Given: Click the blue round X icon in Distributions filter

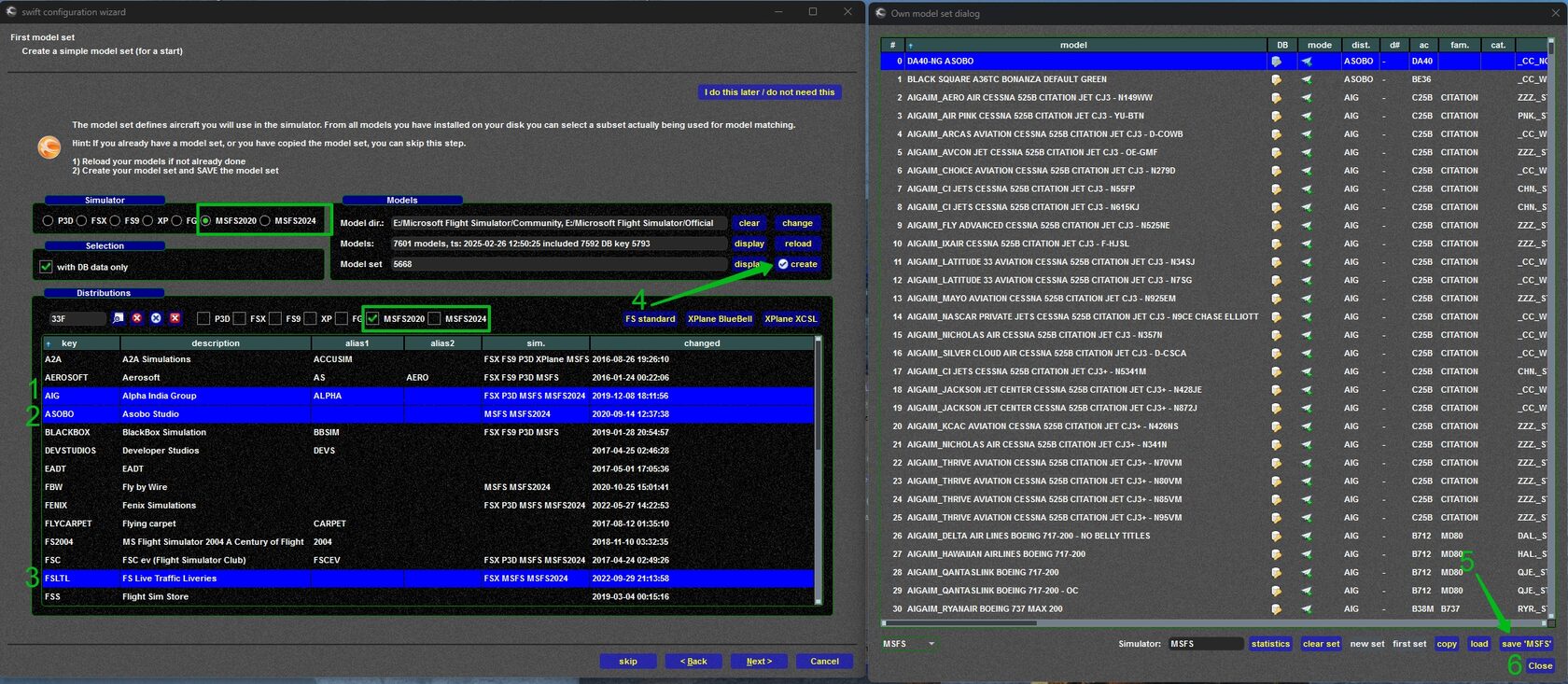Looking at the screenshot, I should [156, 318].
